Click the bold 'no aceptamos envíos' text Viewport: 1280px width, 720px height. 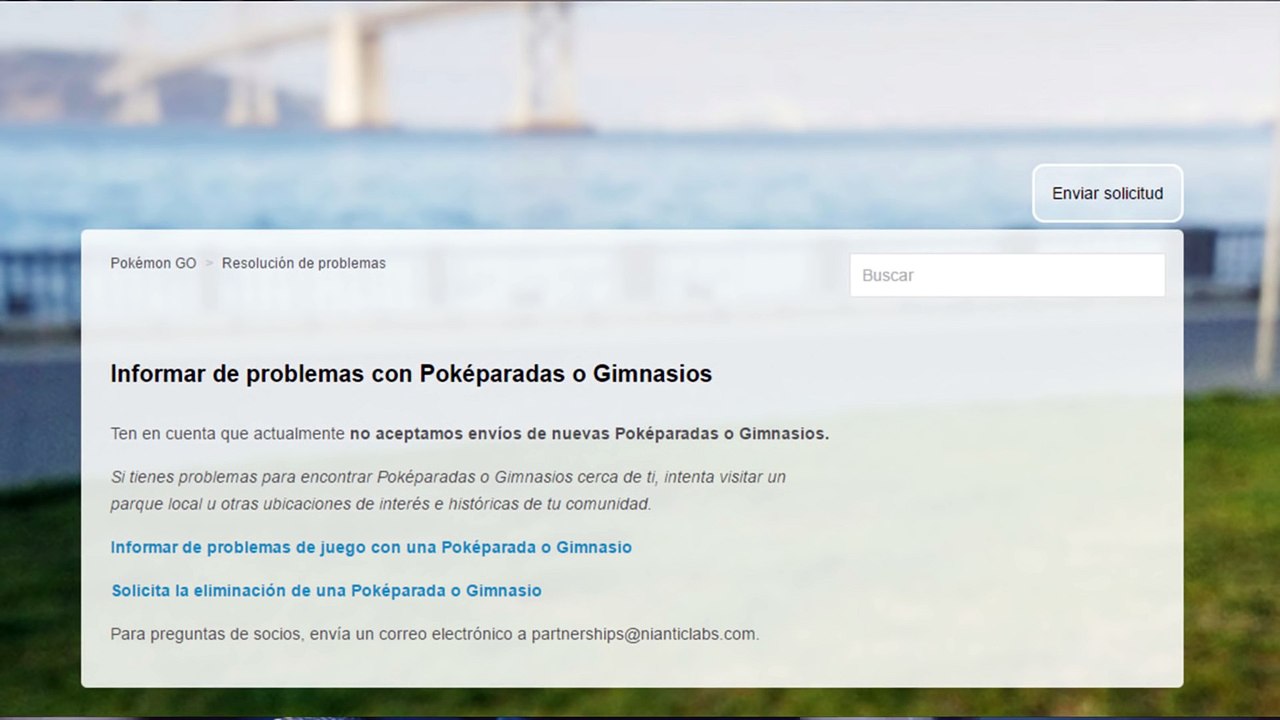coord(589,434)
